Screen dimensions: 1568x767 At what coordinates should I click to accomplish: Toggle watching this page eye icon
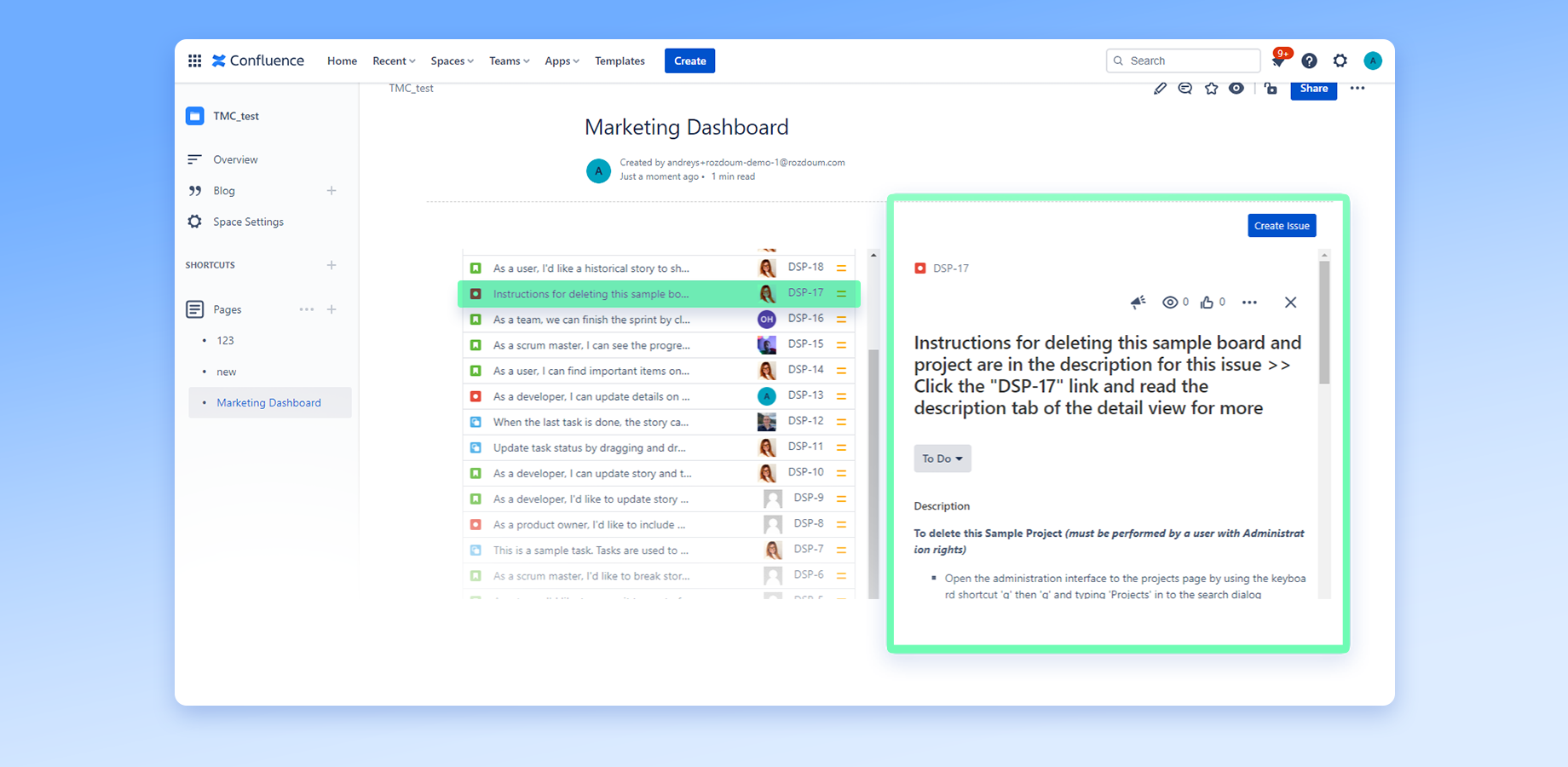tap(1236, 89)
